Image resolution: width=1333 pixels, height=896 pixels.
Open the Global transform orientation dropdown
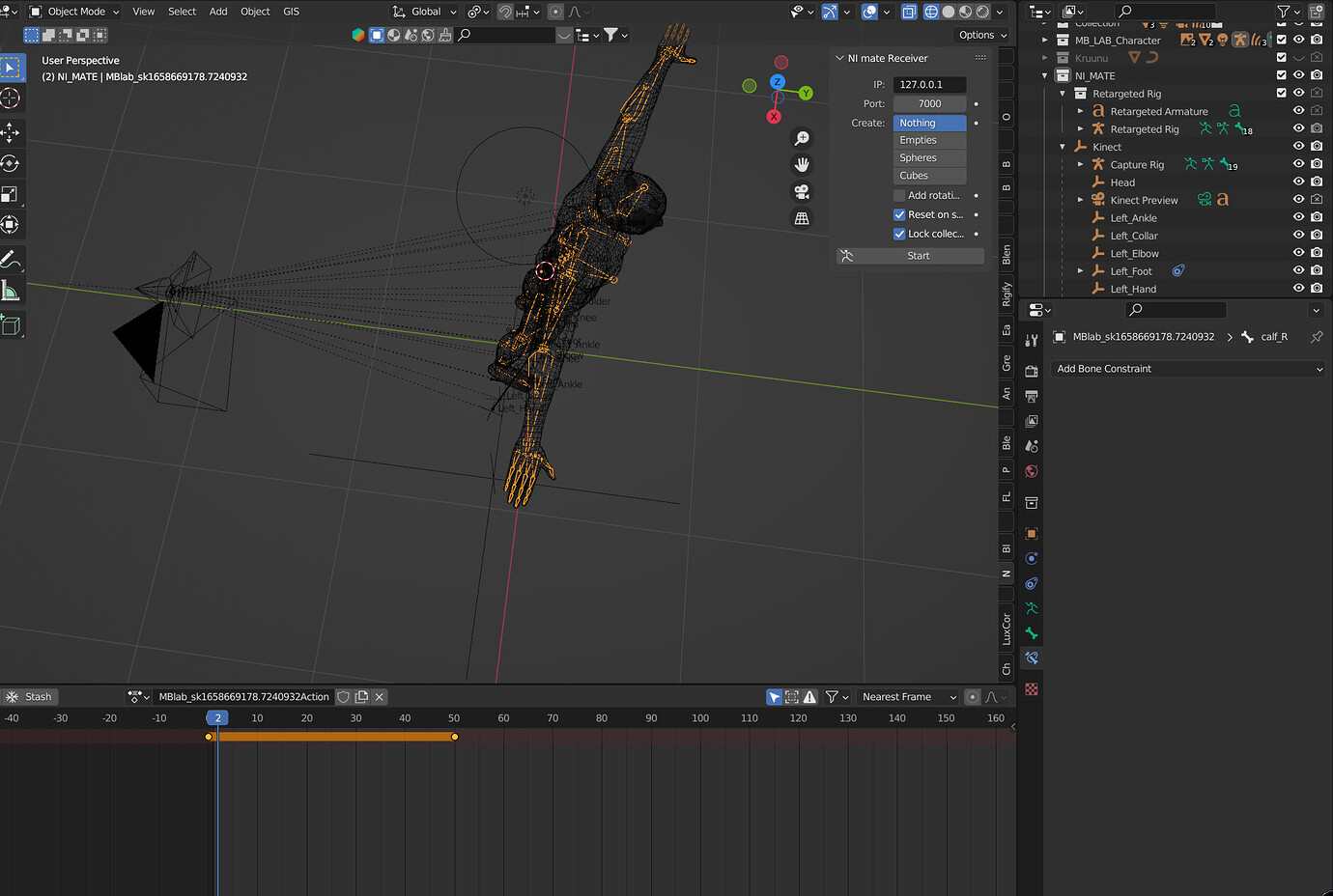coord(425,12)
